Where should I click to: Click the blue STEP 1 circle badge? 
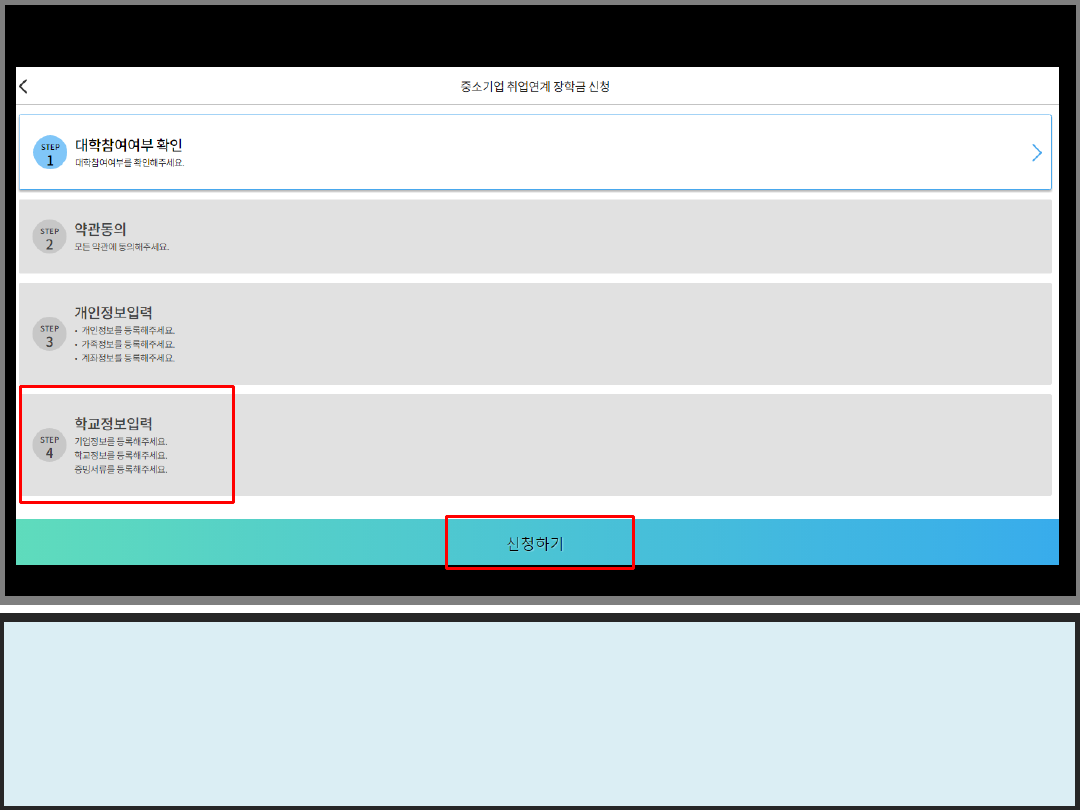(50, 153)
